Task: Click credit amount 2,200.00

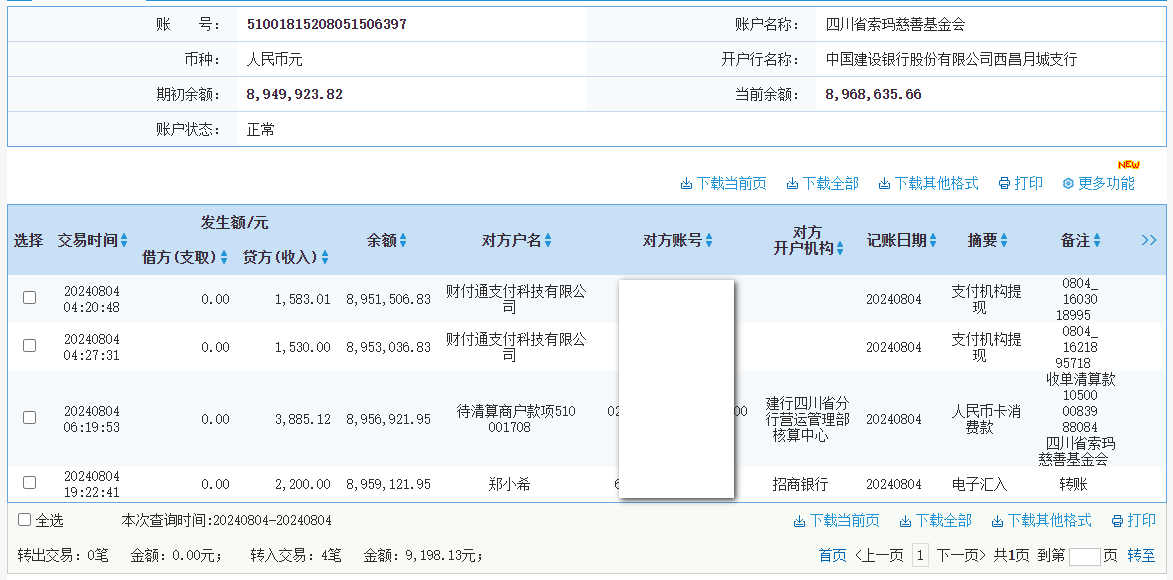Action: click(302, 484)
